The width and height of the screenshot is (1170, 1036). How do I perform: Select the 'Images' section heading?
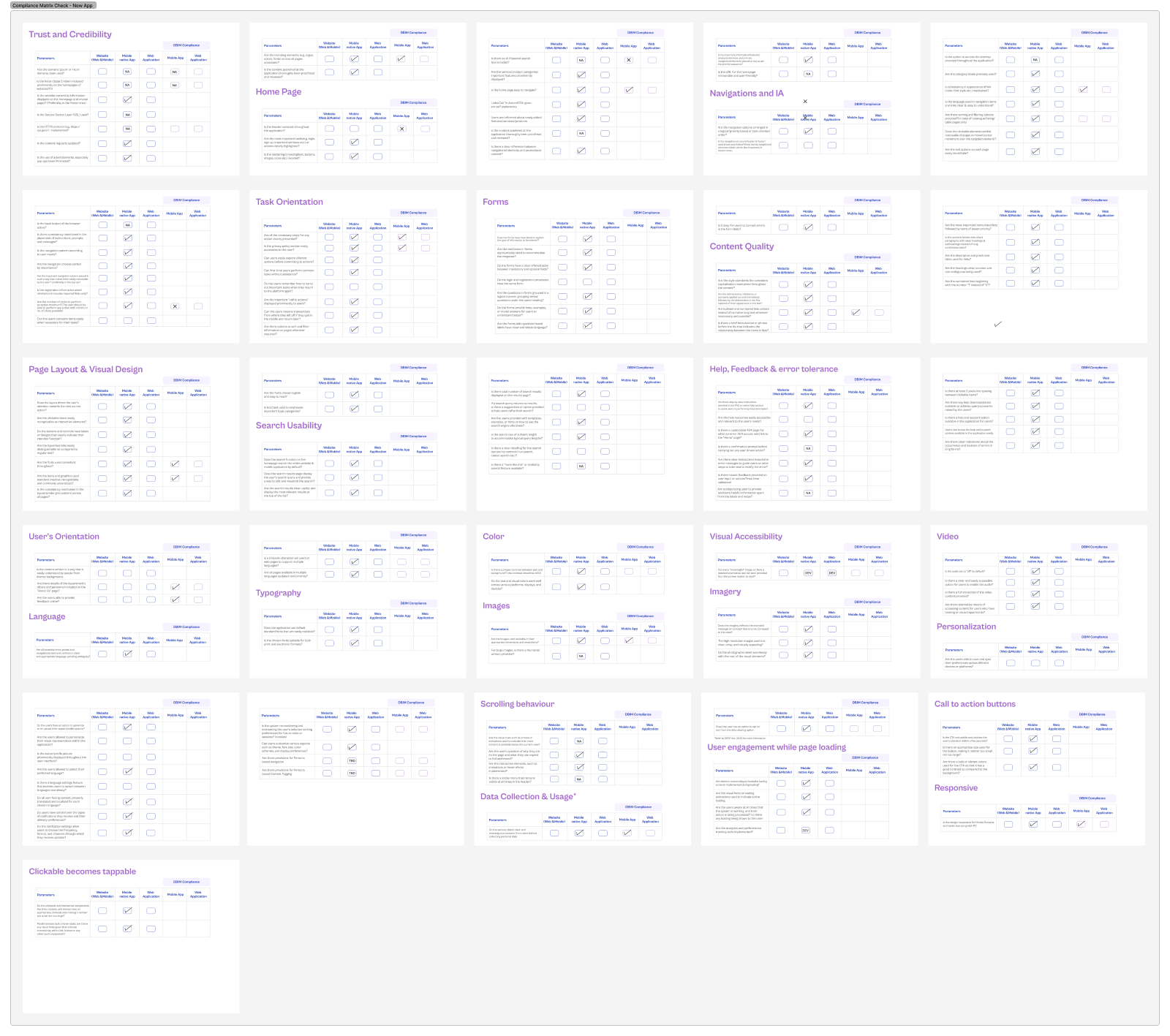pos(497,606)
